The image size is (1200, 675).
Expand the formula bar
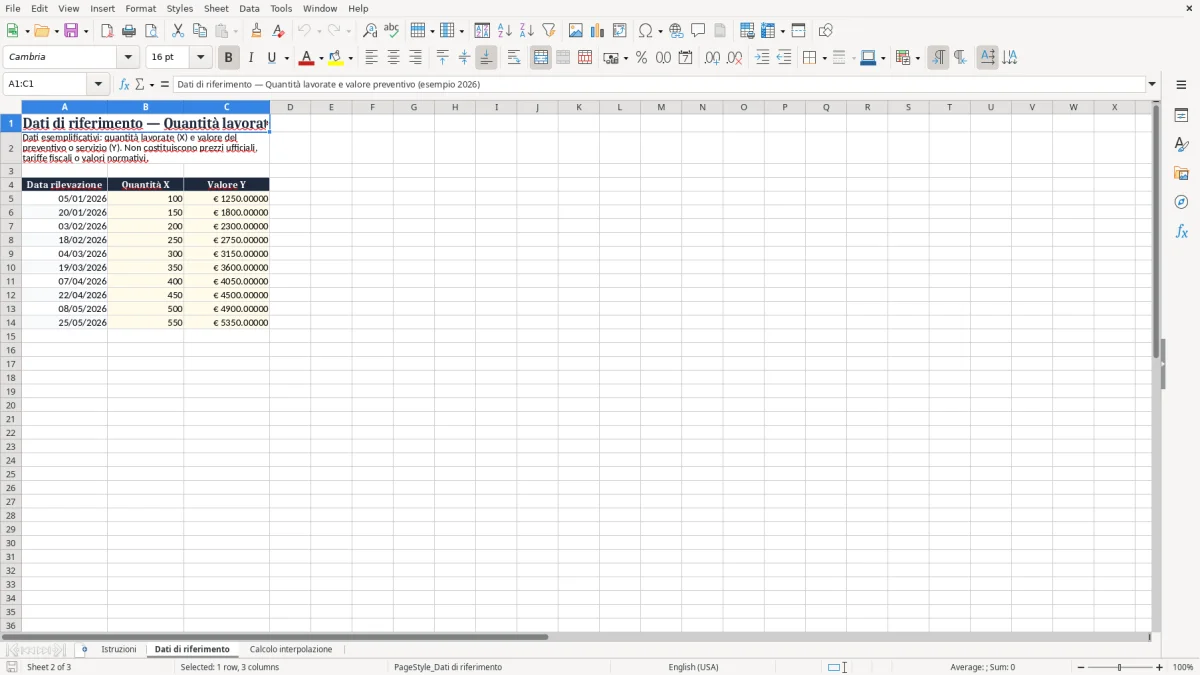[x=1152, y=85]
